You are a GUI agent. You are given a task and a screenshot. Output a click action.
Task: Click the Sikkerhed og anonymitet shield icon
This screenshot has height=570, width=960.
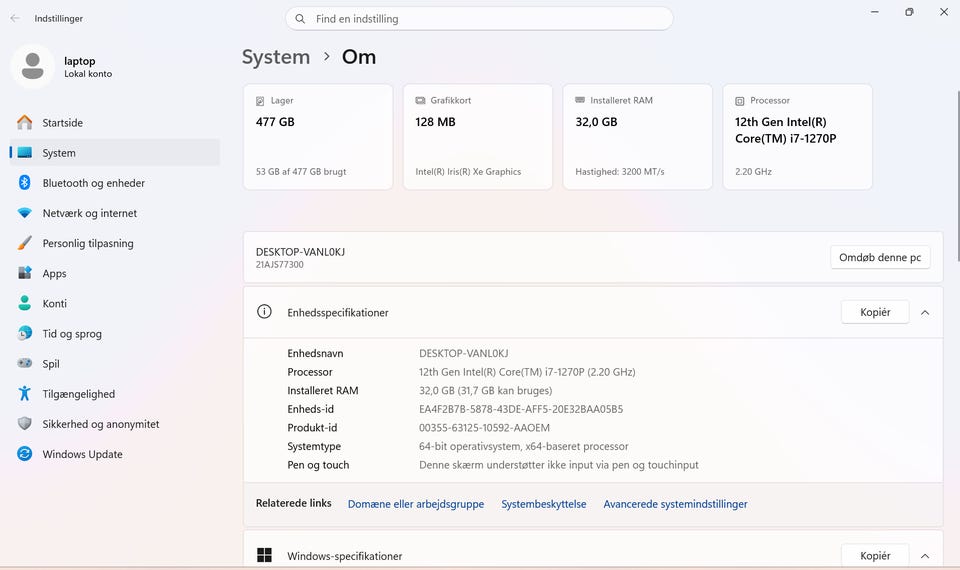coord(25,424)
